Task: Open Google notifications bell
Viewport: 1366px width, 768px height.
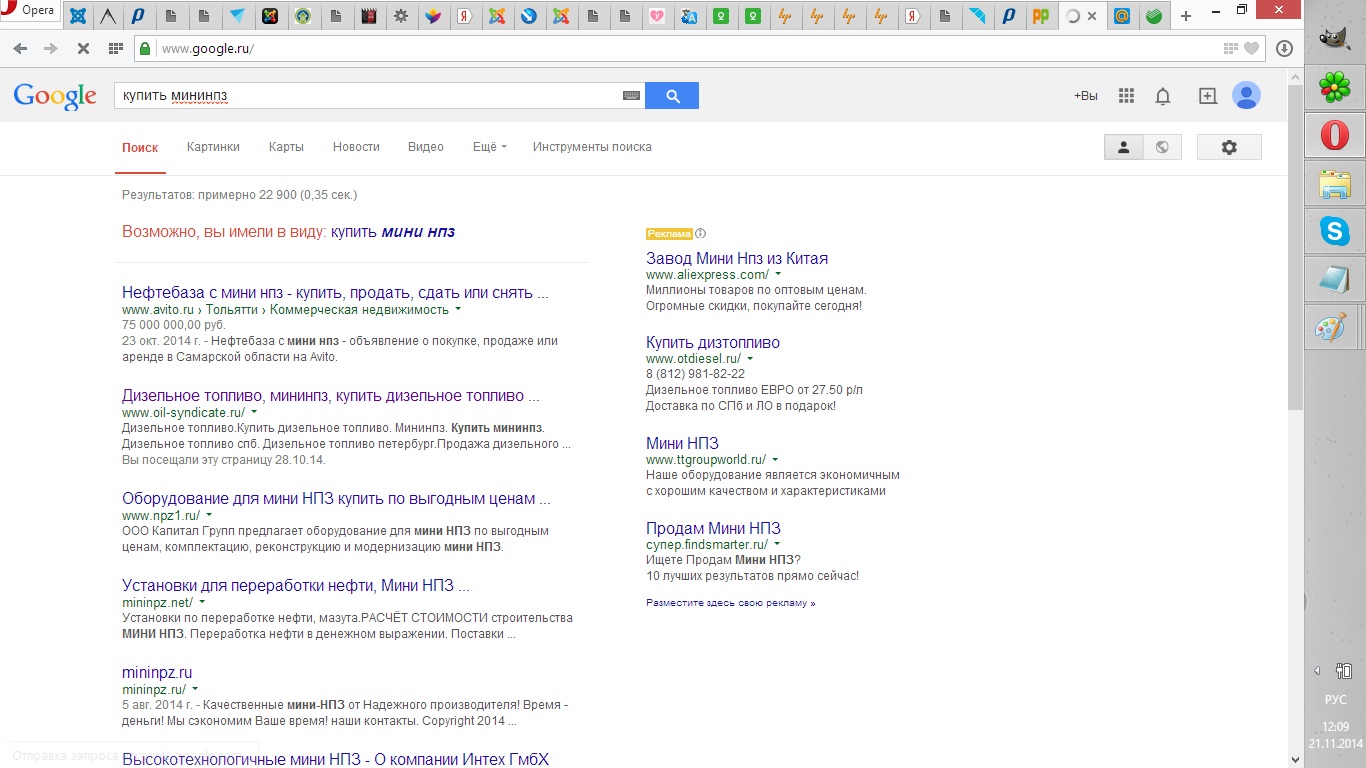Action: [x=1163, y=96]
